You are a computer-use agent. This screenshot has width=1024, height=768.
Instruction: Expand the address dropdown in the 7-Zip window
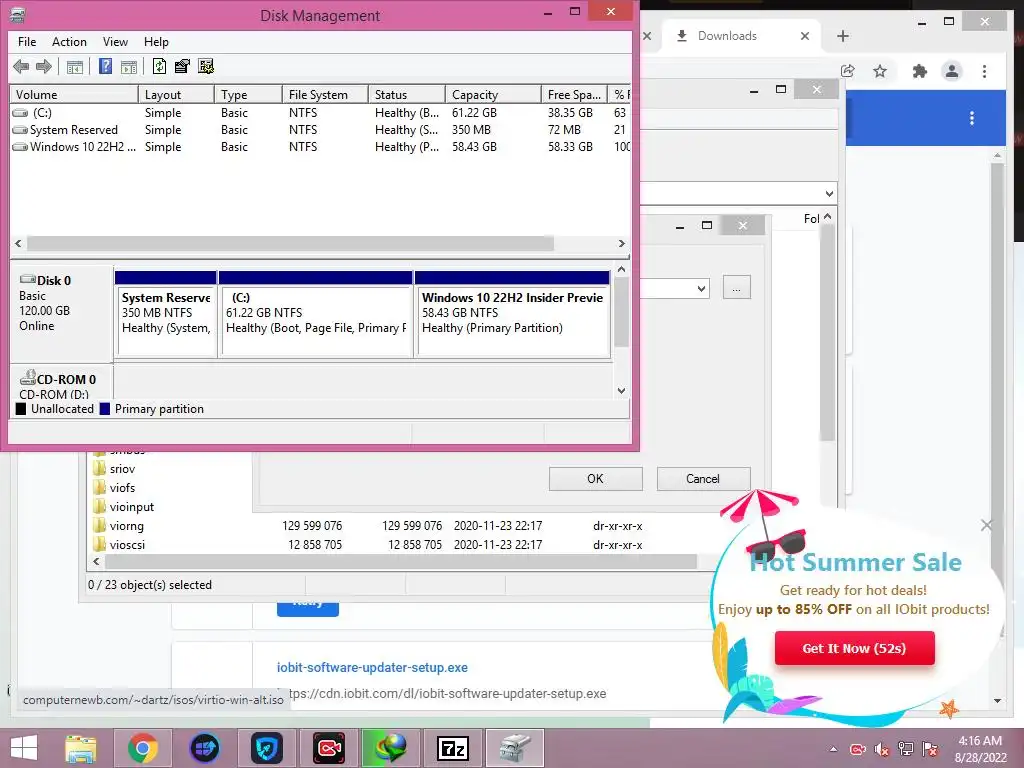coord(829,194)
